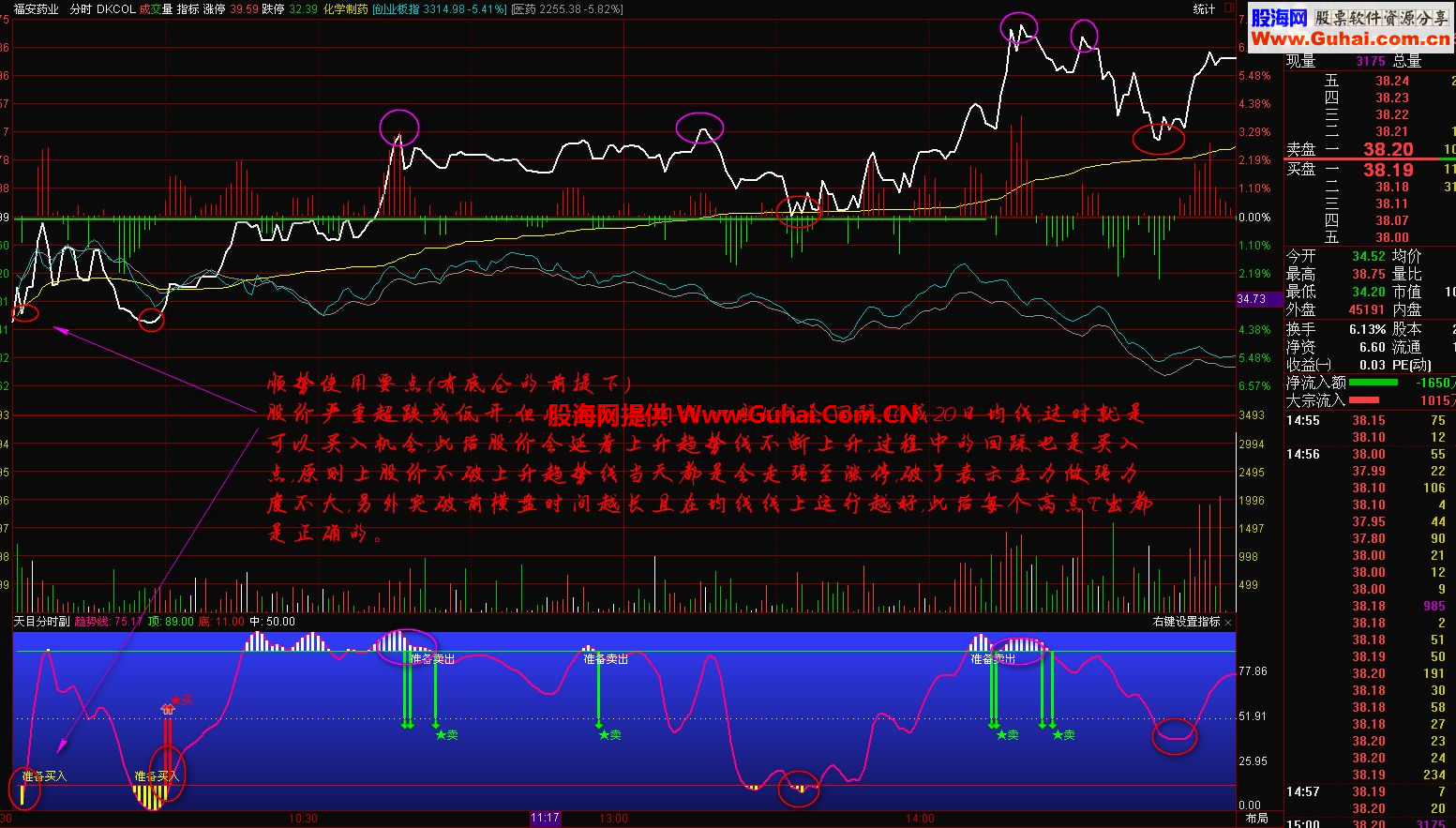Click the ★卖 marker just left of 13:00
This screenshot has width=1456, height=828.
coord(610,735)
